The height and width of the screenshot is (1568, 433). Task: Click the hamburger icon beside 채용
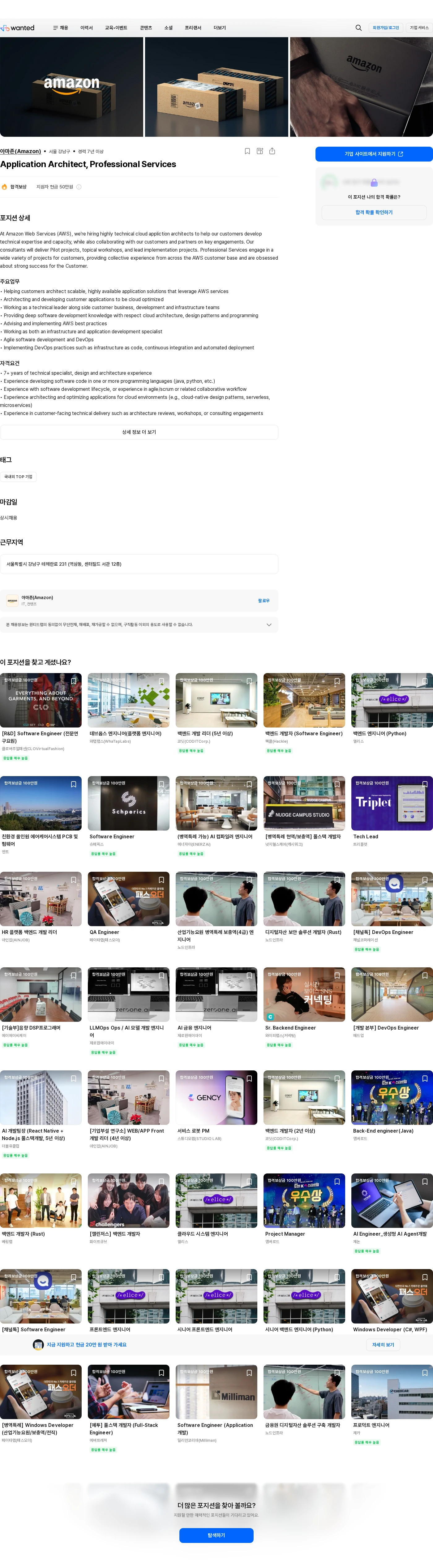coord(55,28)
